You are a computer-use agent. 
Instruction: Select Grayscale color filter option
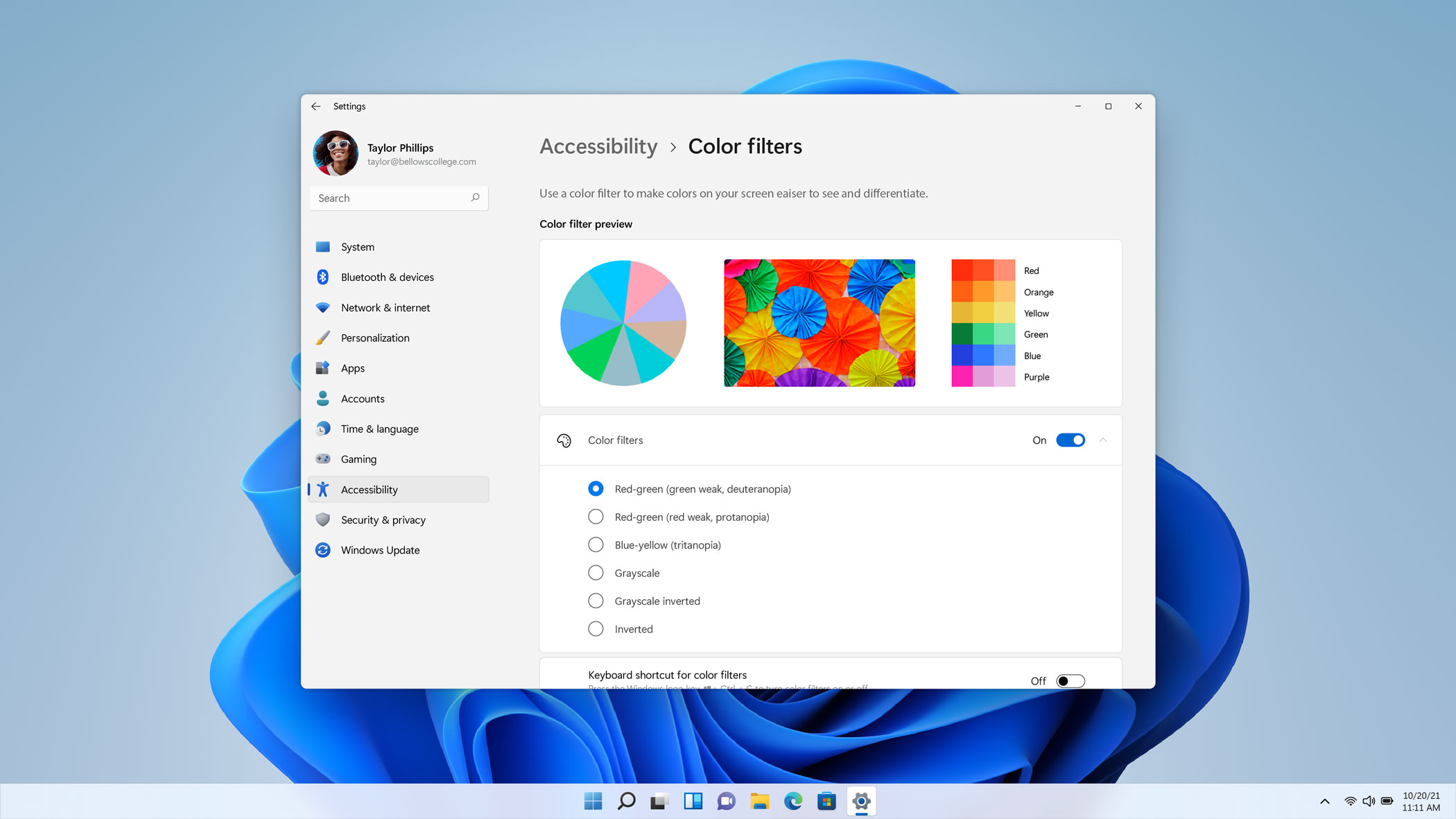coord(595,572)
